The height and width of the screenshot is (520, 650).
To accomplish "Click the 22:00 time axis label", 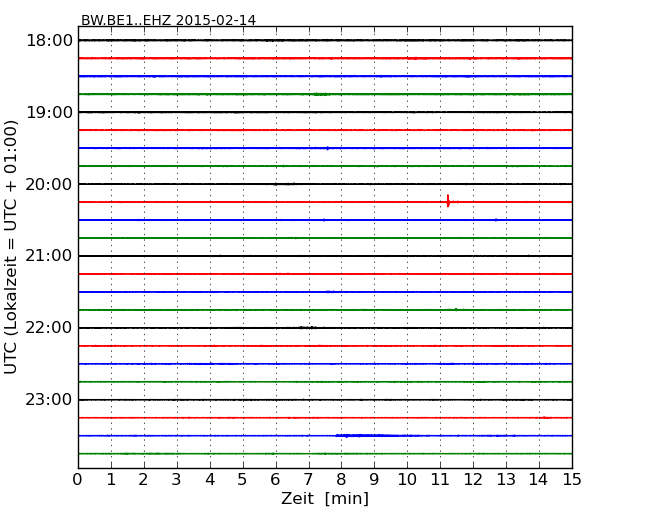I will click(49, 328).
